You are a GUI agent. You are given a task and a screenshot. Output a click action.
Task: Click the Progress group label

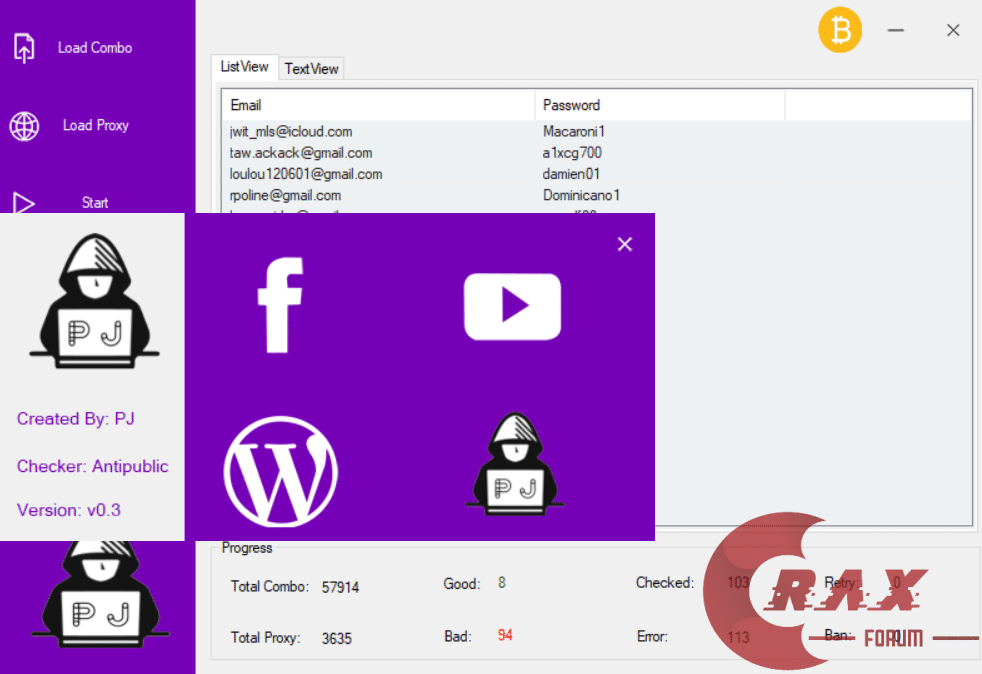coord(247,548)
